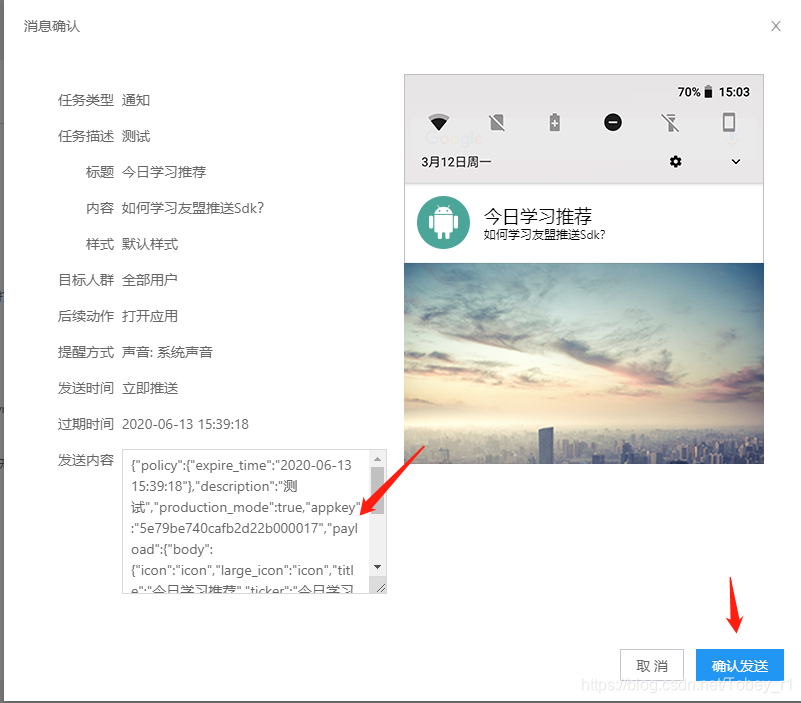Image resolution: width=801 pixels, height=703 pixels.
Task: Click the no-SIM signal icon in the preview
Action: pyautogui.click(x=498, y=121)
